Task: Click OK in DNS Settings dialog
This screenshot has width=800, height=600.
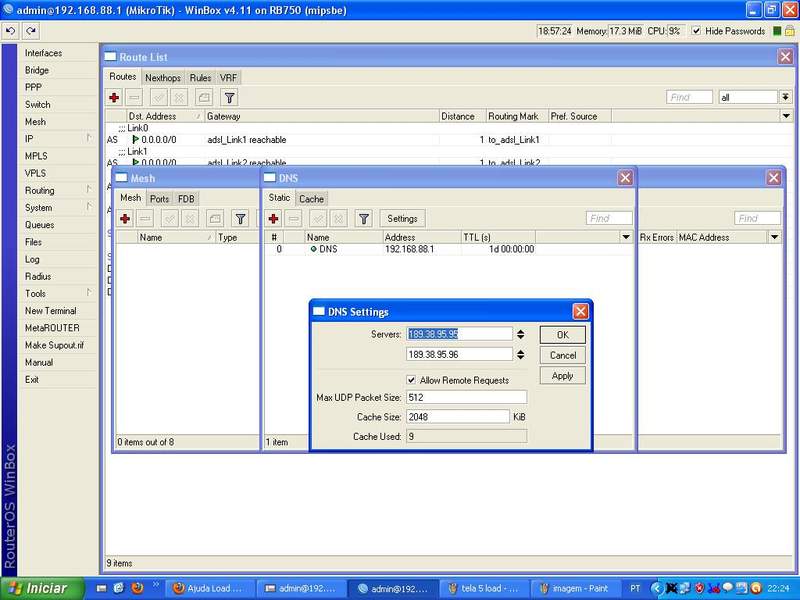Action: 562,335
